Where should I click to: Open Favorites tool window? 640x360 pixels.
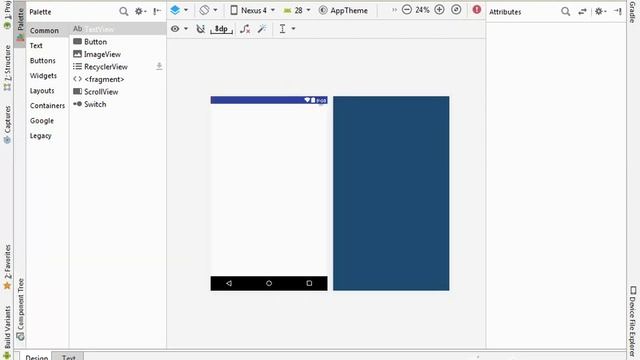[x=7, y=267]
